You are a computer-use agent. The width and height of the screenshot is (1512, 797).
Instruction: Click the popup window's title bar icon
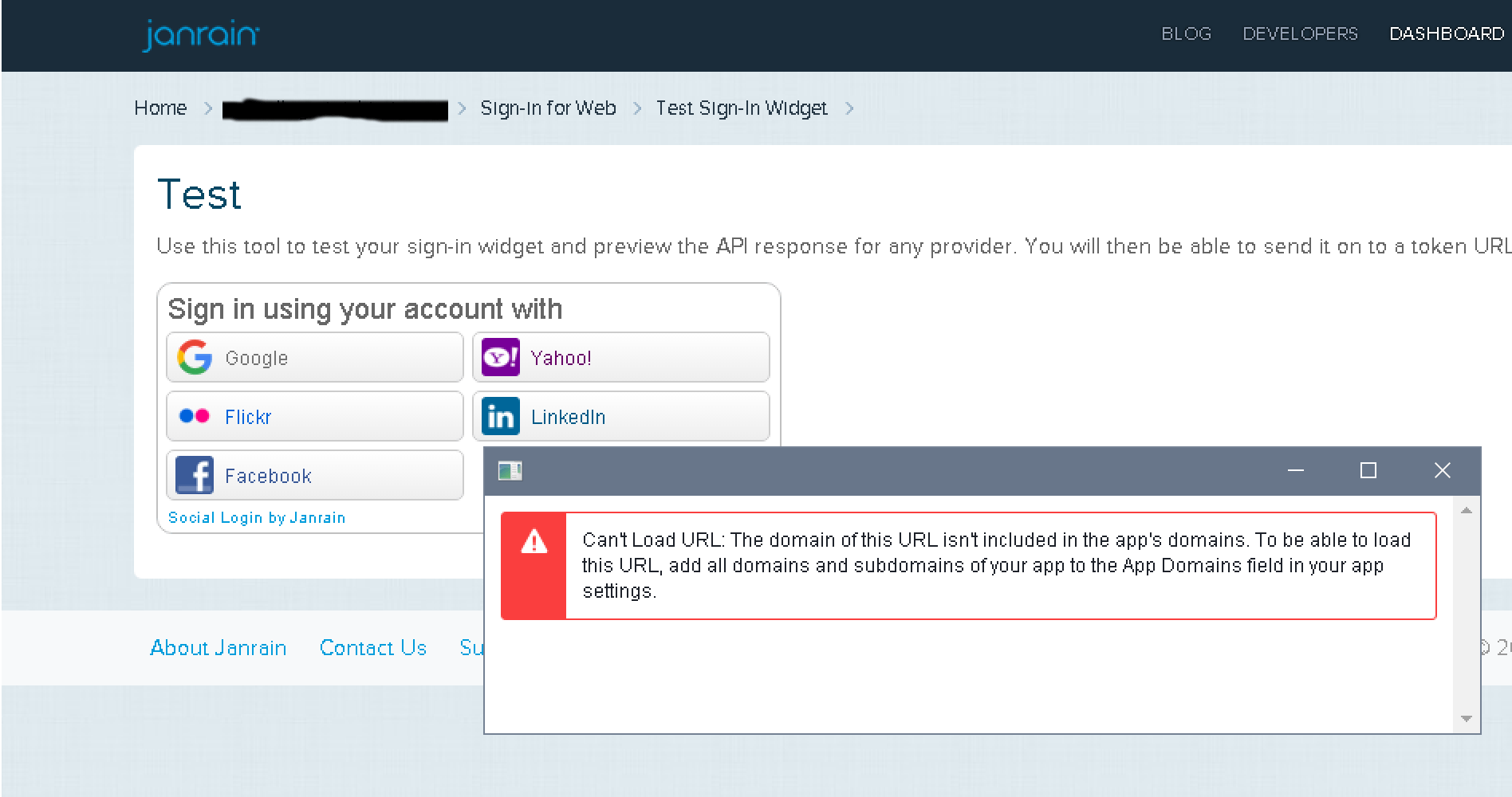(510, 471)
